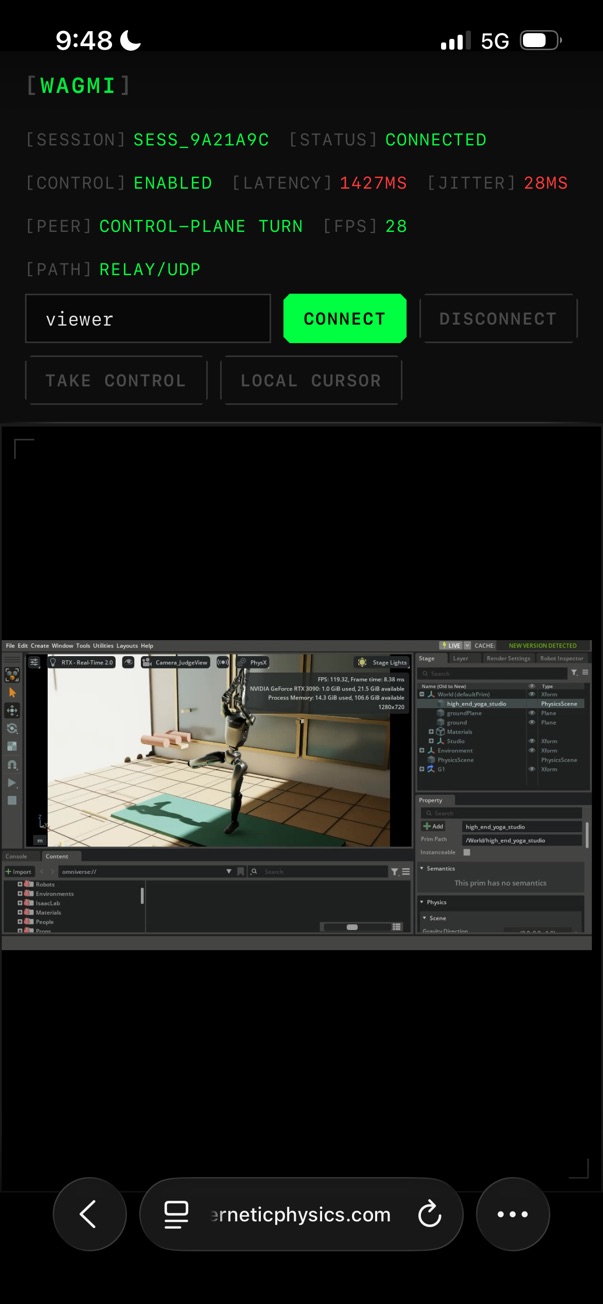
Task: Click the Stage filter funnel icon
Action: (x=574, y=672)
